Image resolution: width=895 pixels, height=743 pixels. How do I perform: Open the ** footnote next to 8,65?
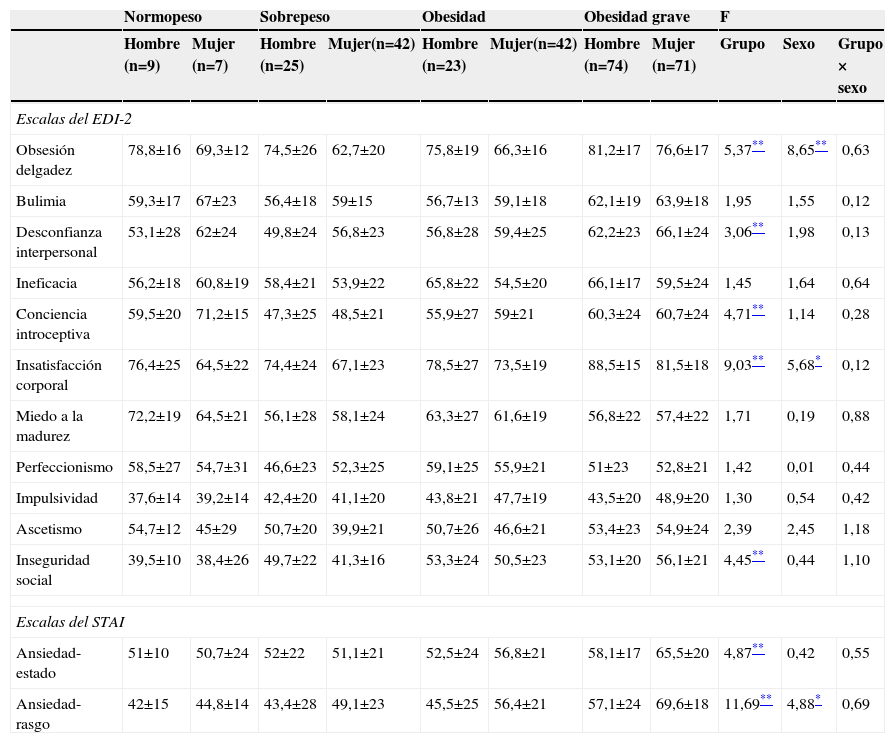pyautogui.click(x=820, y=146)
